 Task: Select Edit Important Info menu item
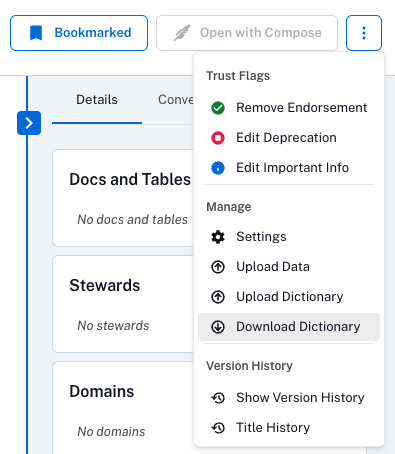tap(289, 168)
